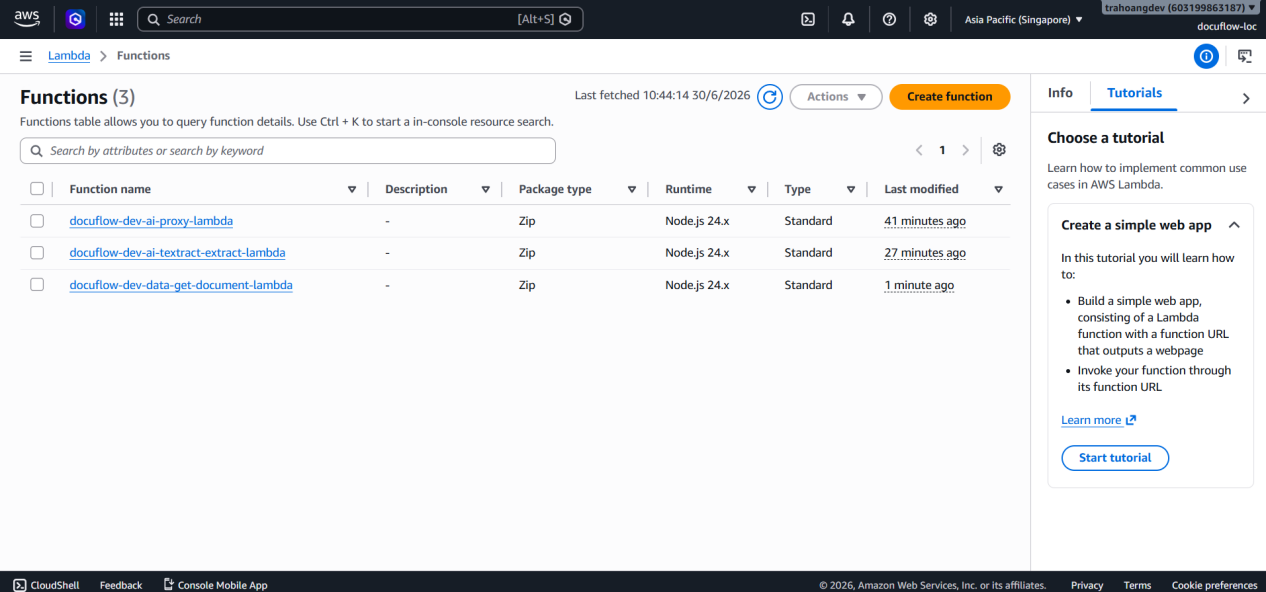The width and height of the screenshot is (1266, 592).
Task: Collapse the Create a simple web app section
Action: coord(1234,225)
